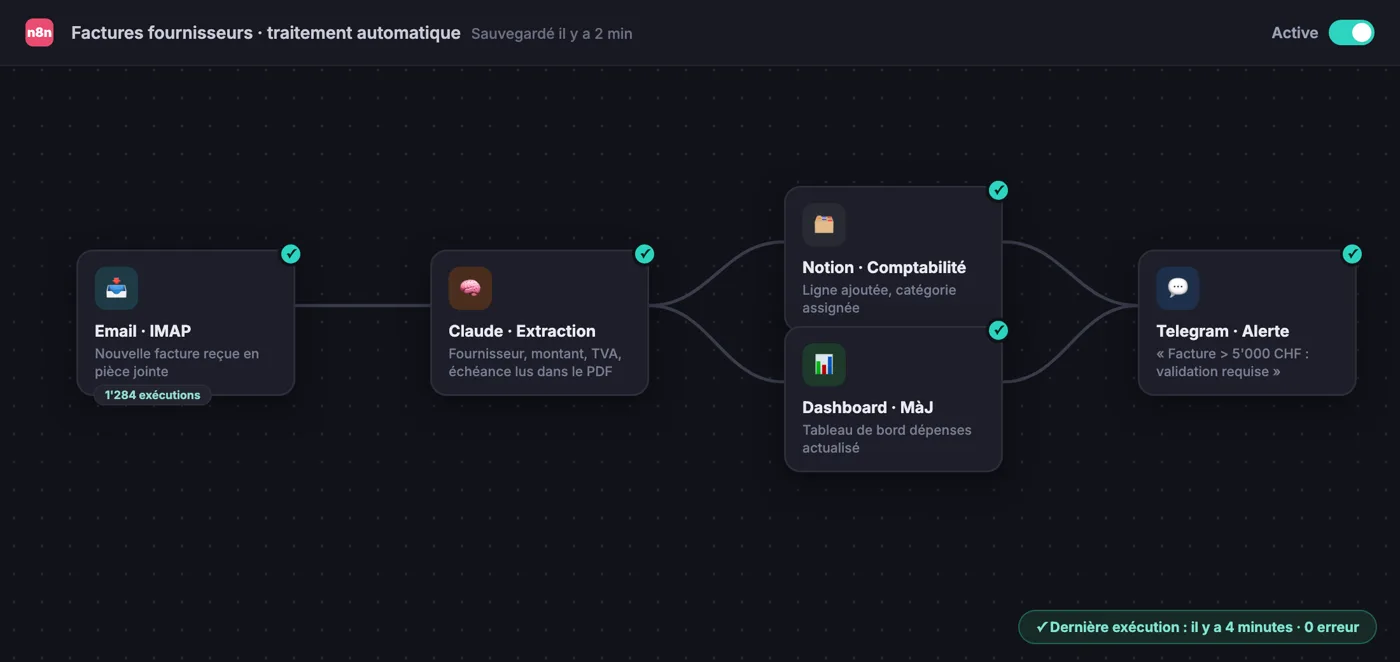
Task: Click the success checkmark on Email IMAP node
Action: 290,254
